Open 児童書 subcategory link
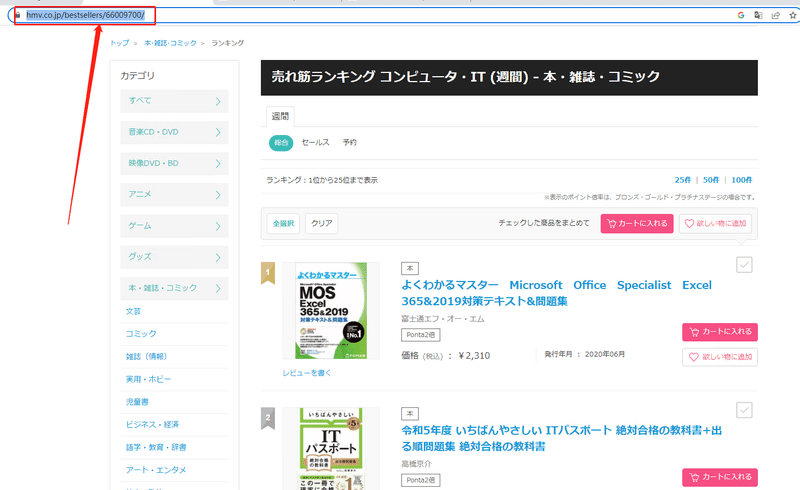The image size is (800, 490). (x=137, y=402)
